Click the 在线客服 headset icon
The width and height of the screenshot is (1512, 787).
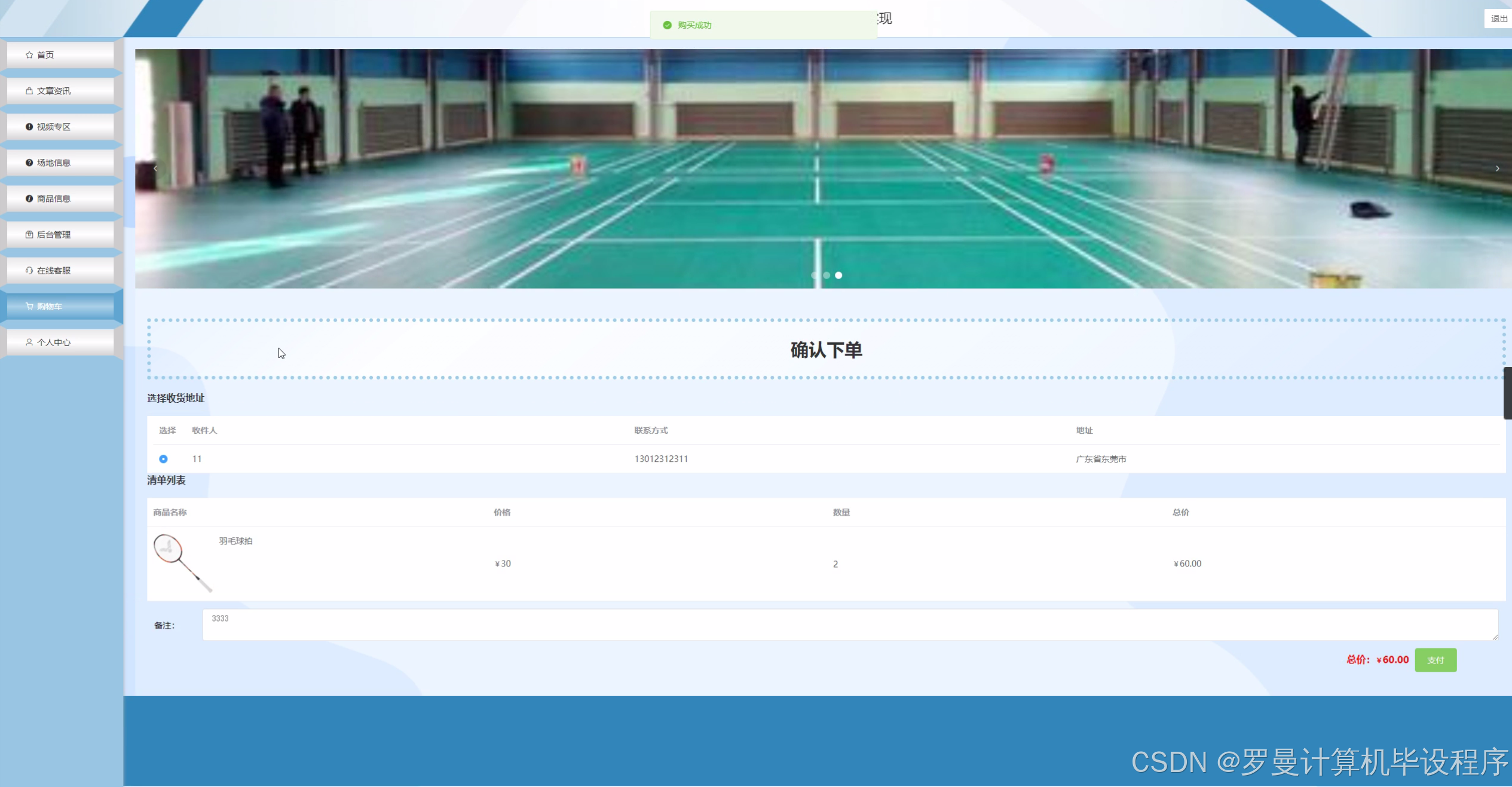[29, 270]
